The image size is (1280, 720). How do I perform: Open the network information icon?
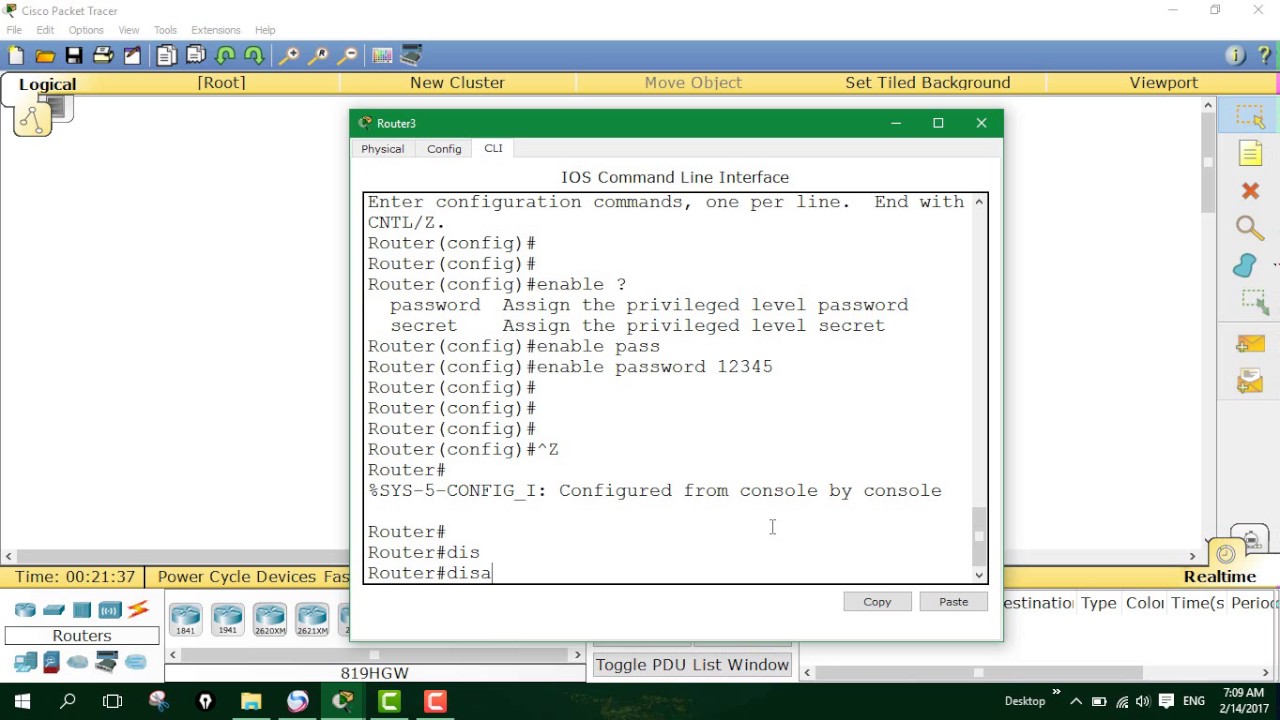(1235, 56)
